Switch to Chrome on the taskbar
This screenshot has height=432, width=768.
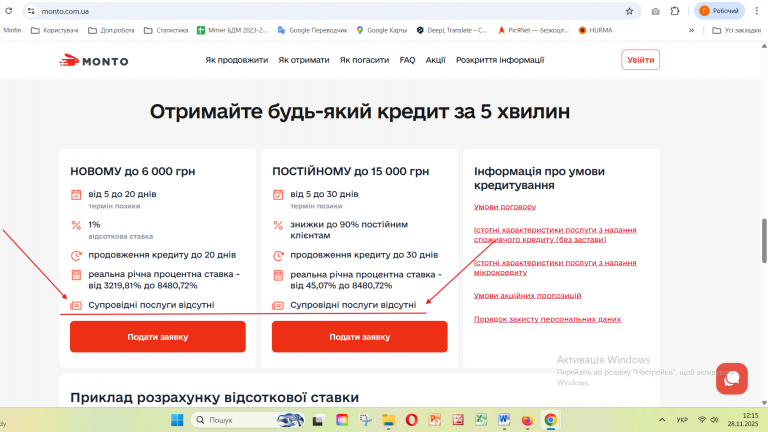(x=551, y=420)
